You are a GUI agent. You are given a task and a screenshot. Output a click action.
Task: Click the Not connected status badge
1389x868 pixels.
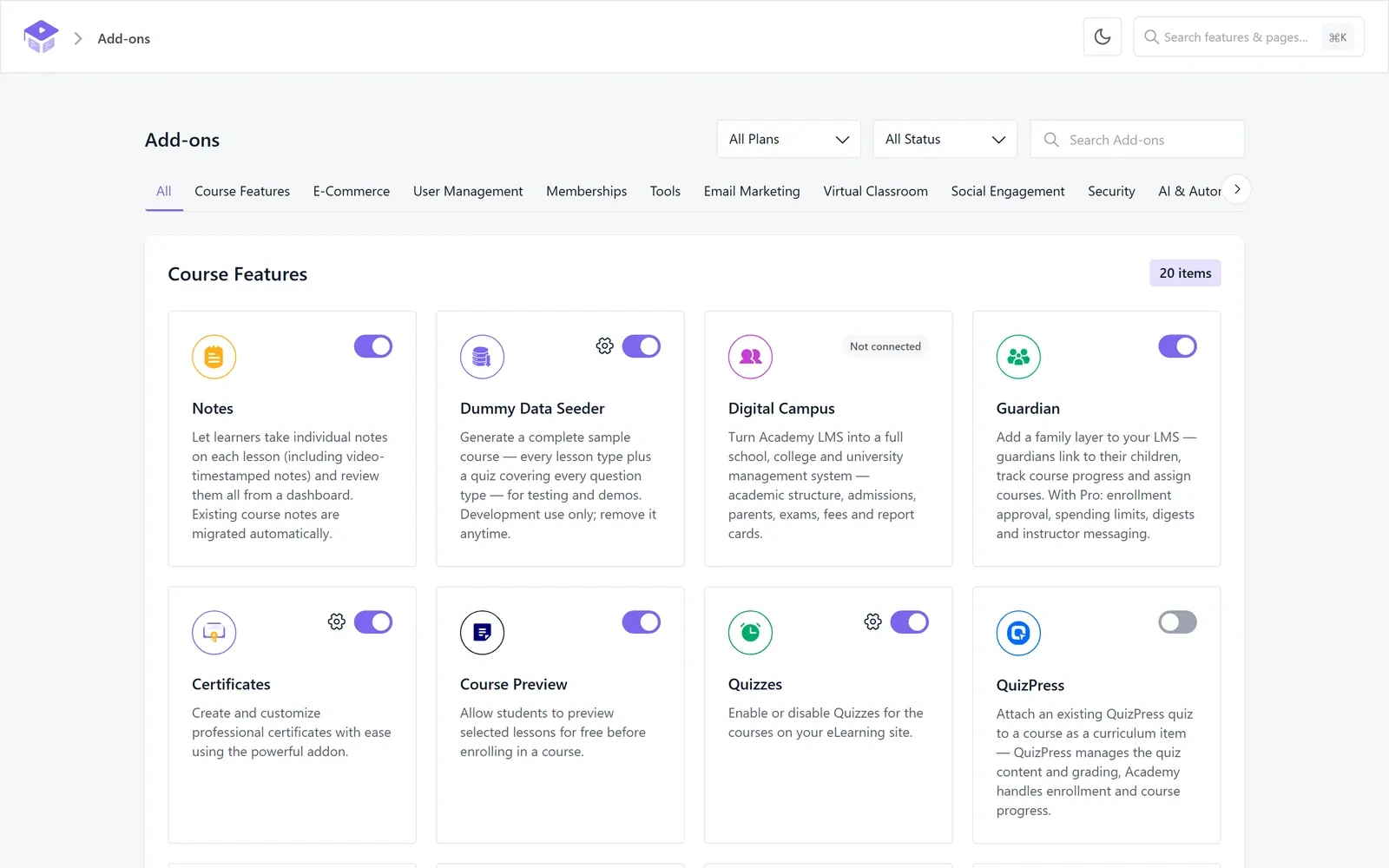pyautogui.click(x=885, y=346)
